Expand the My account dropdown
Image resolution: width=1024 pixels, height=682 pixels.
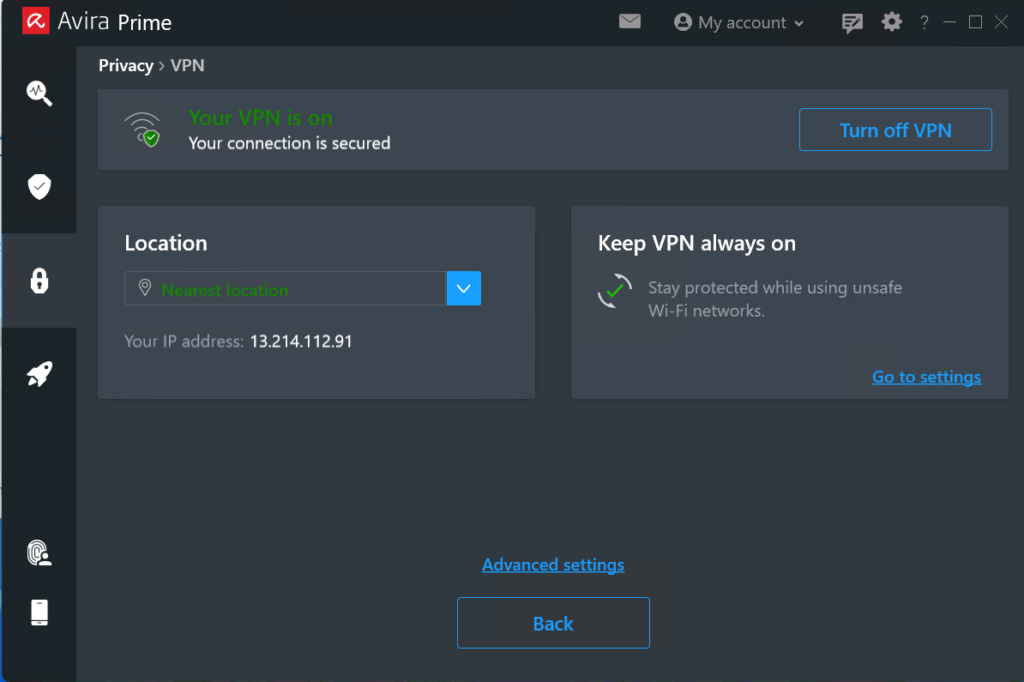(739, 22)
